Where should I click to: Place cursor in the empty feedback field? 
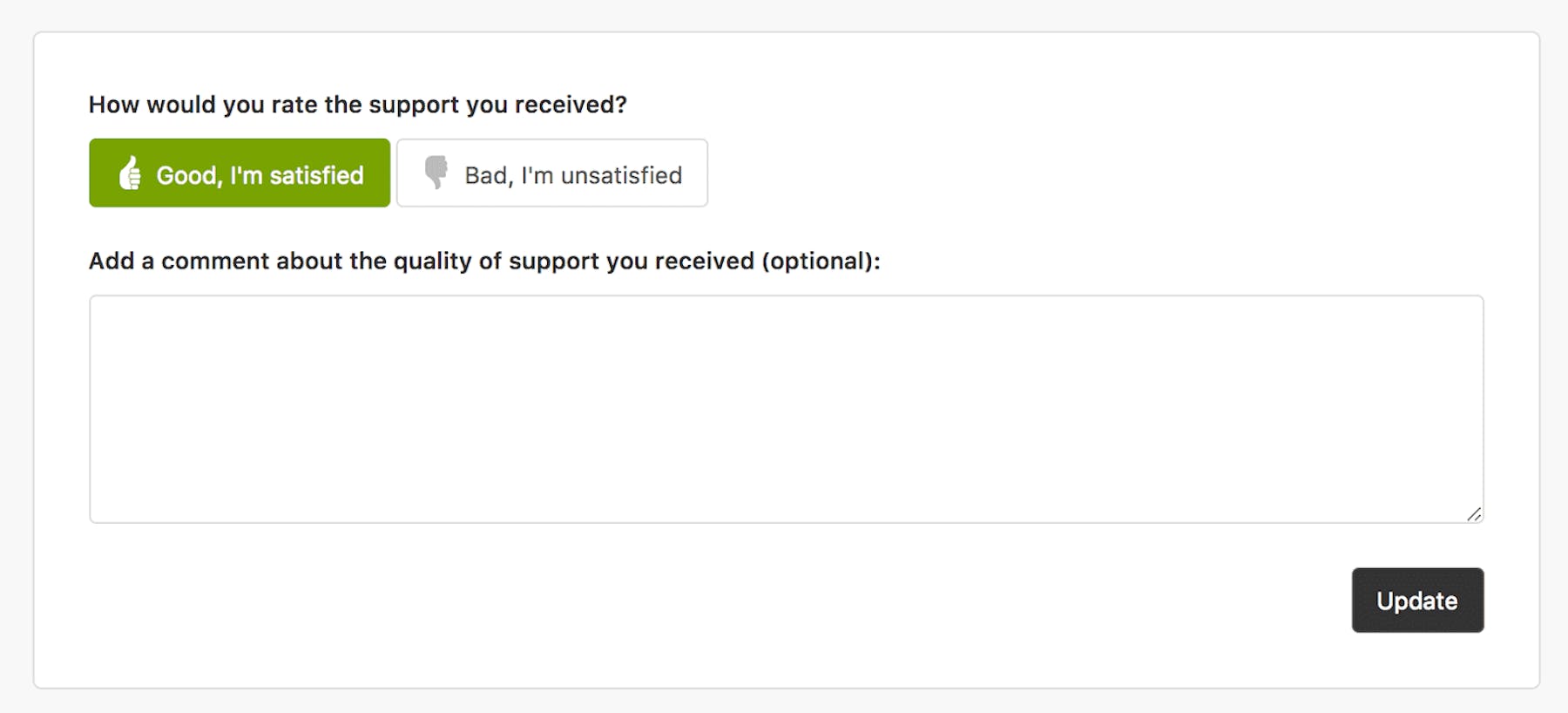[786, 409]
